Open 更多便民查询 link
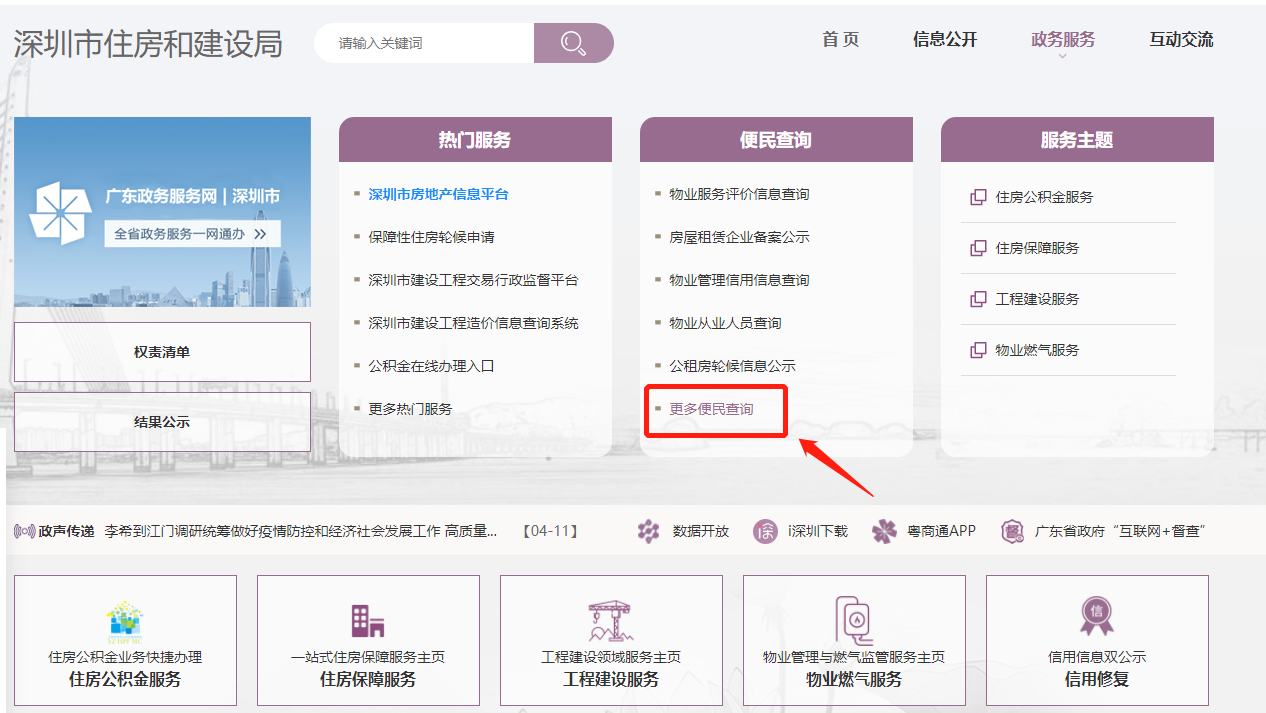1266x713 pixels. click(x=711, y=409)
